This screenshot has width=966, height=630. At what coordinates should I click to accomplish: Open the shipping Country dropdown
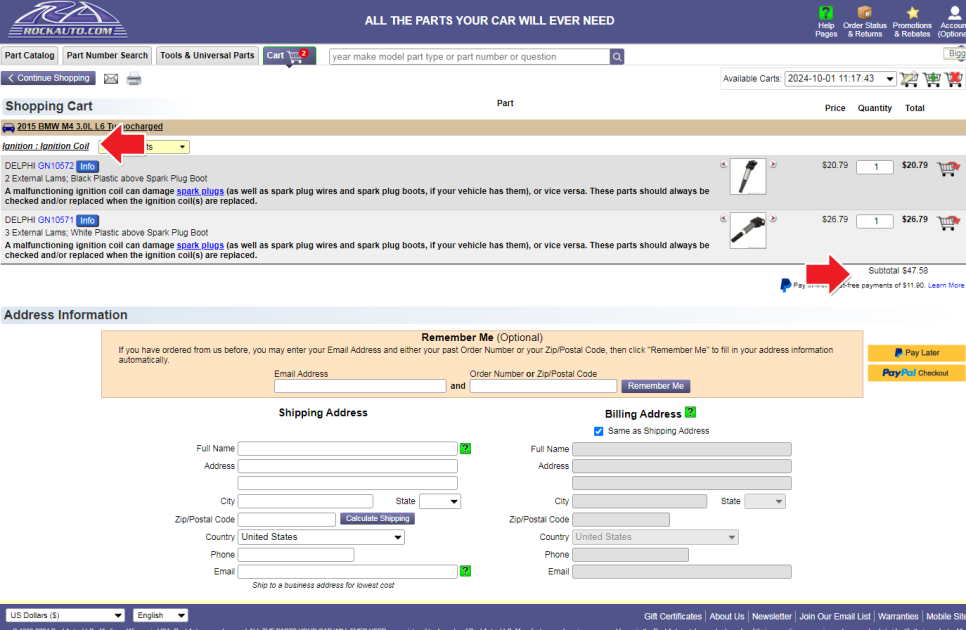point(321,537)
